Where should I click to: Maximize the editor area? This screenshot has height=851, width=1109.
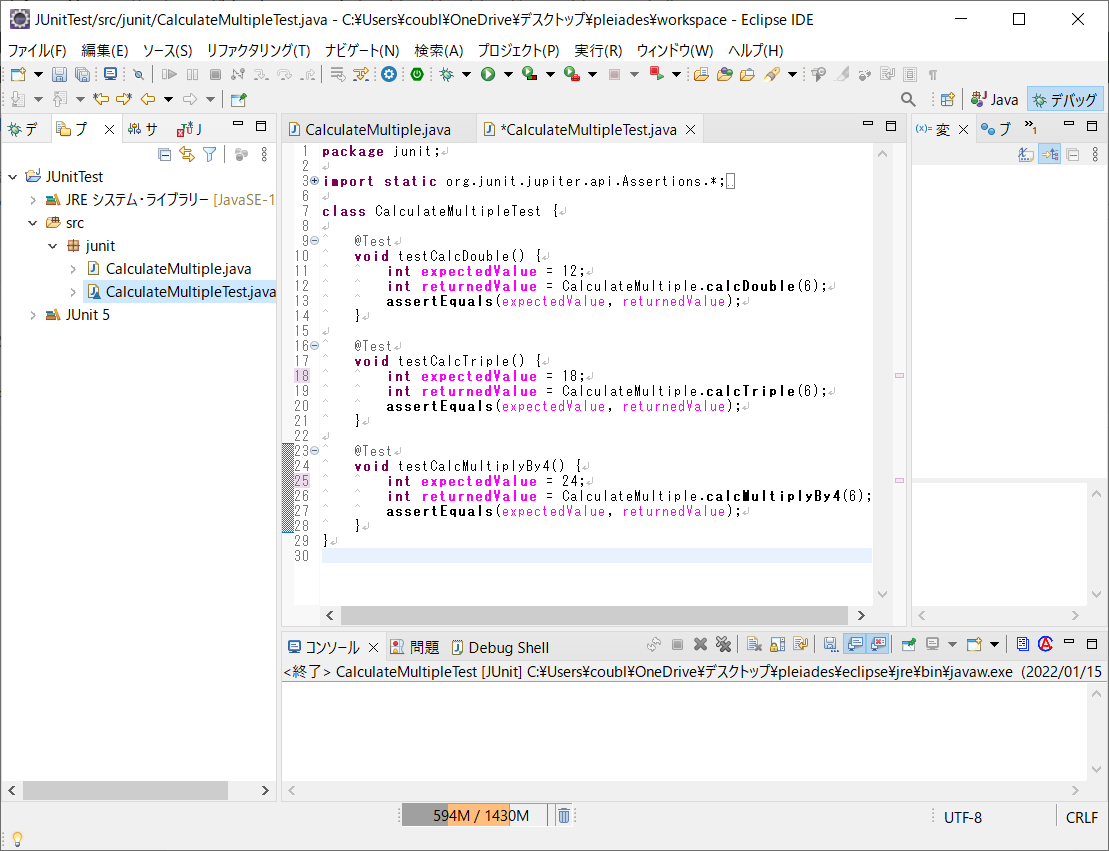click(891, 125)
